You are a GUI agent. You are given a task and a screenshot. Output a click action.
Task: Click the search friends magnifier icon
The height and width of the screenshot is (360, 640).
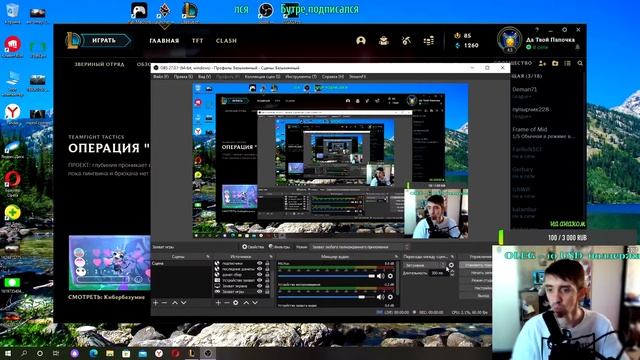580,63
